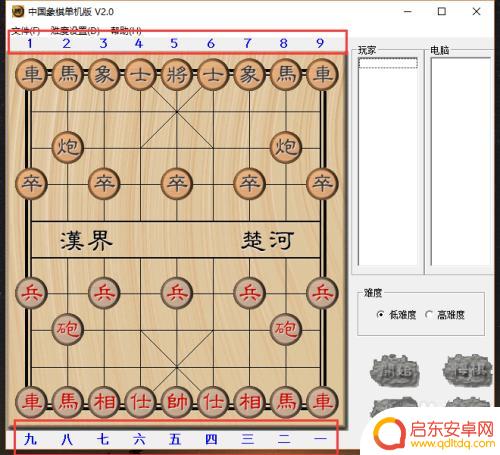Click the blue file label 五 at bottom

(x=175, y=439)
